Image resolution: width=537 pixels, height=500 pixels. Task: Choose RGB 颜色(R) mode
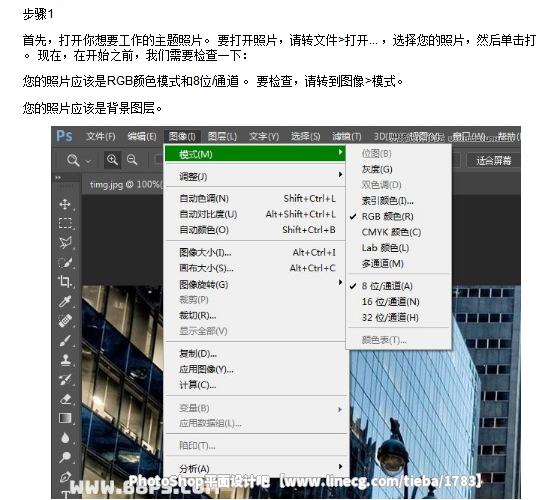click(387, 216)
